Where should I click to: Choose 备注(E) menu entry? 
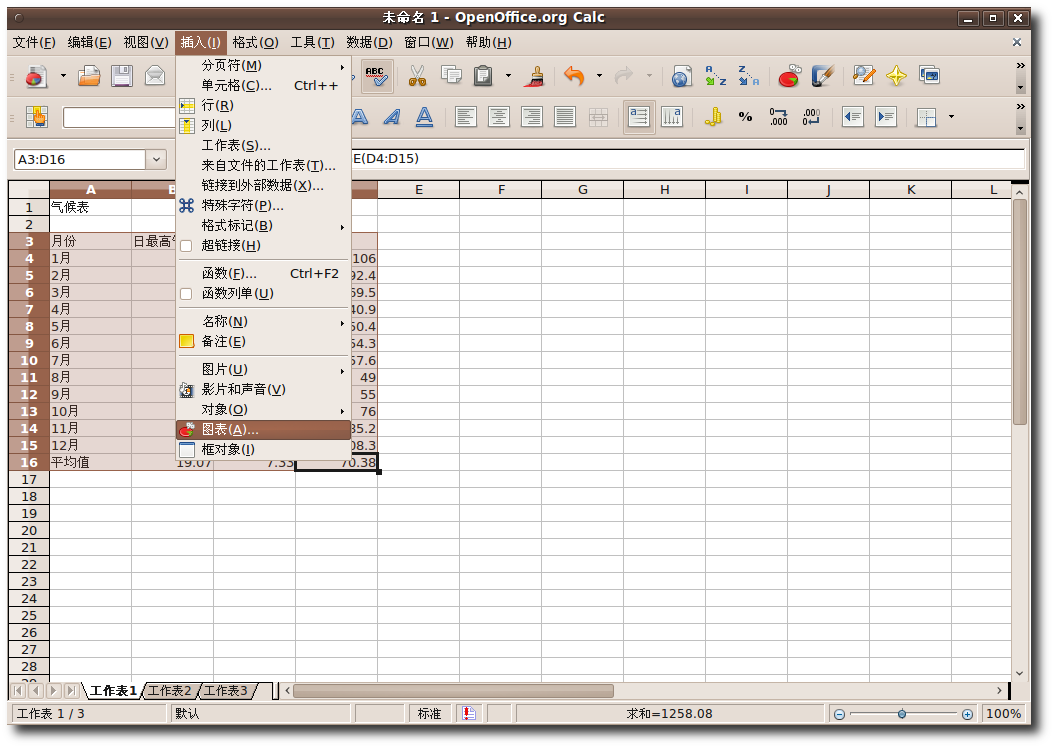(264, 342)
